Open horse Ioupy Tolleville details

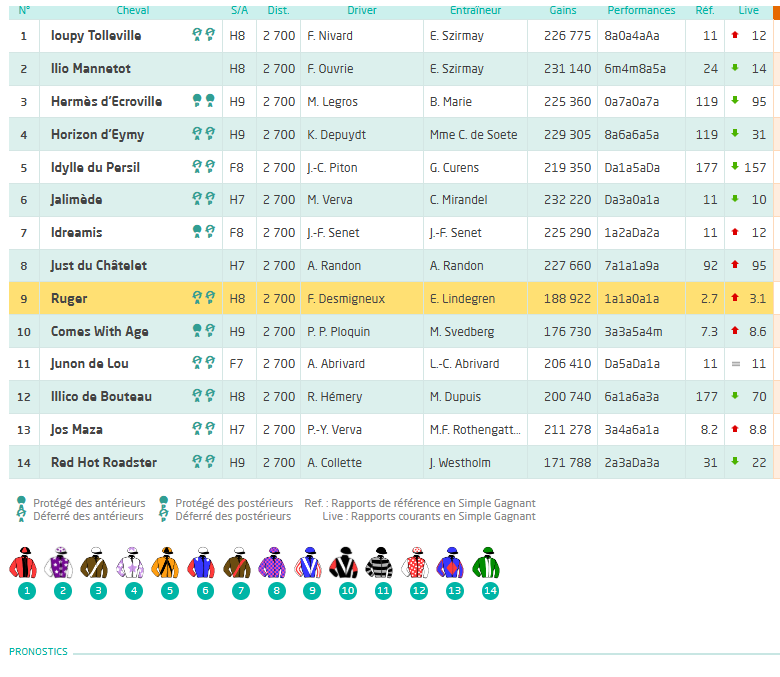(x=96, y=36)
